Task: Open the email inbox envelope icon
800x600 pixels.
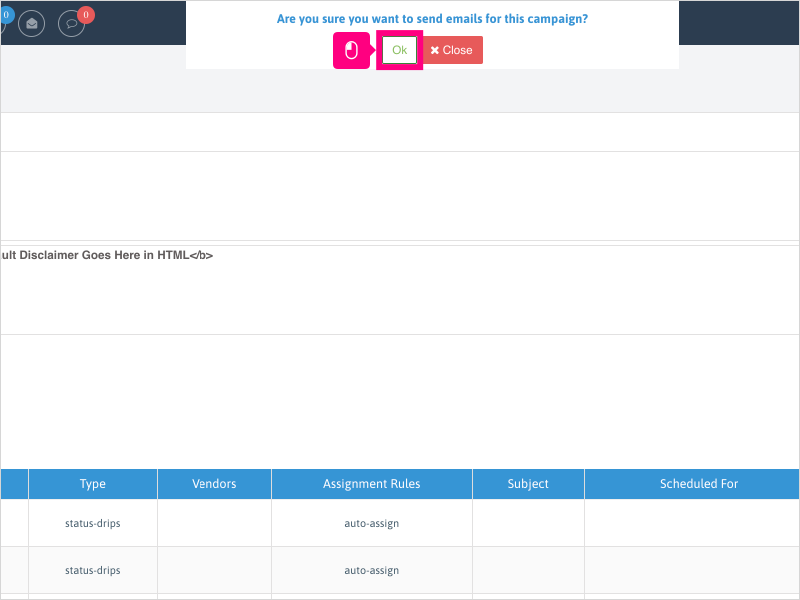Action: pos(32,23)
